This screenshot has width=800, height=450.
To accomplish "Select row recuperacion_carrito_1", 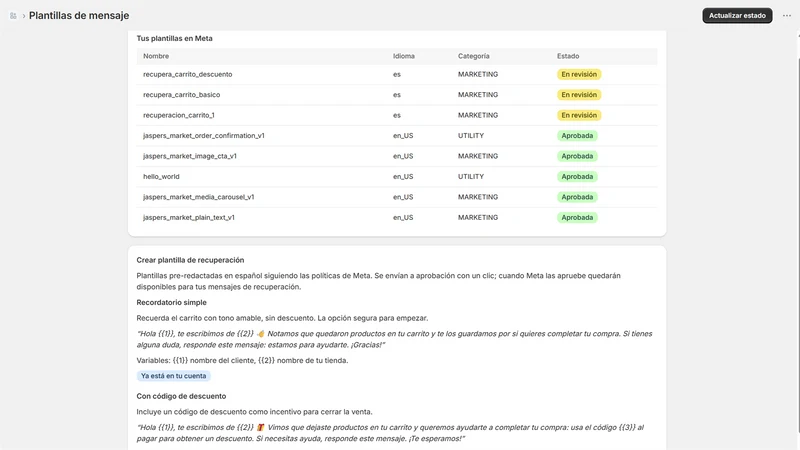I will (397, 115).
